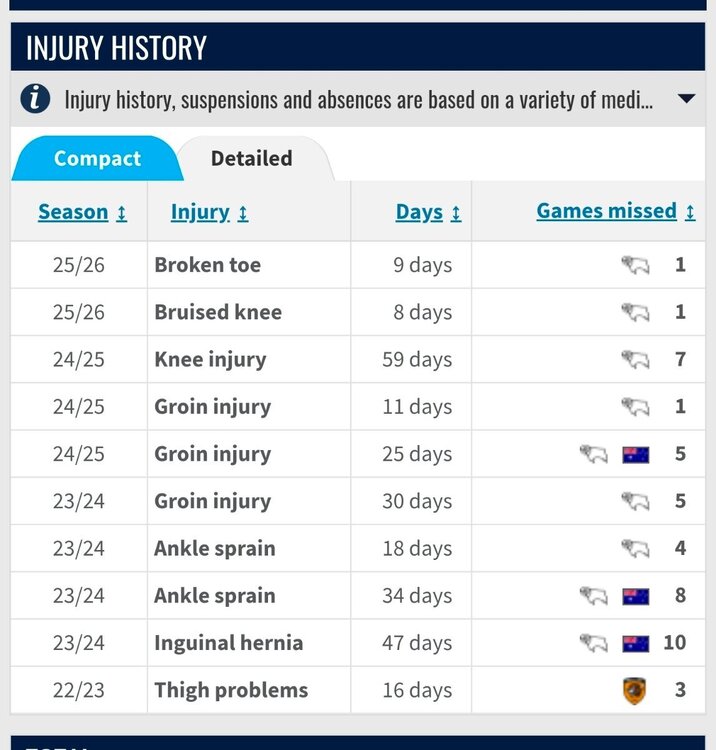This screenshot has width=716, height=750.
Task: Open the Inguinal hernia injury entry
Action: pyautogui.click(x=229, y=643)
